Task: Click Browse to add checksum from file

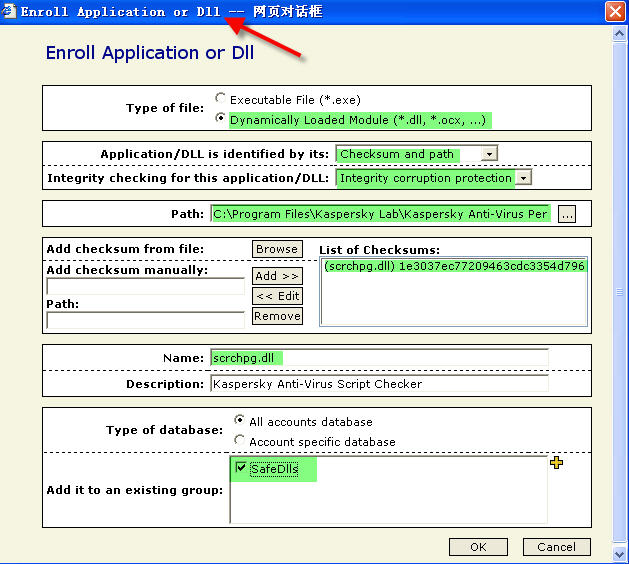Action: point(277,249)
